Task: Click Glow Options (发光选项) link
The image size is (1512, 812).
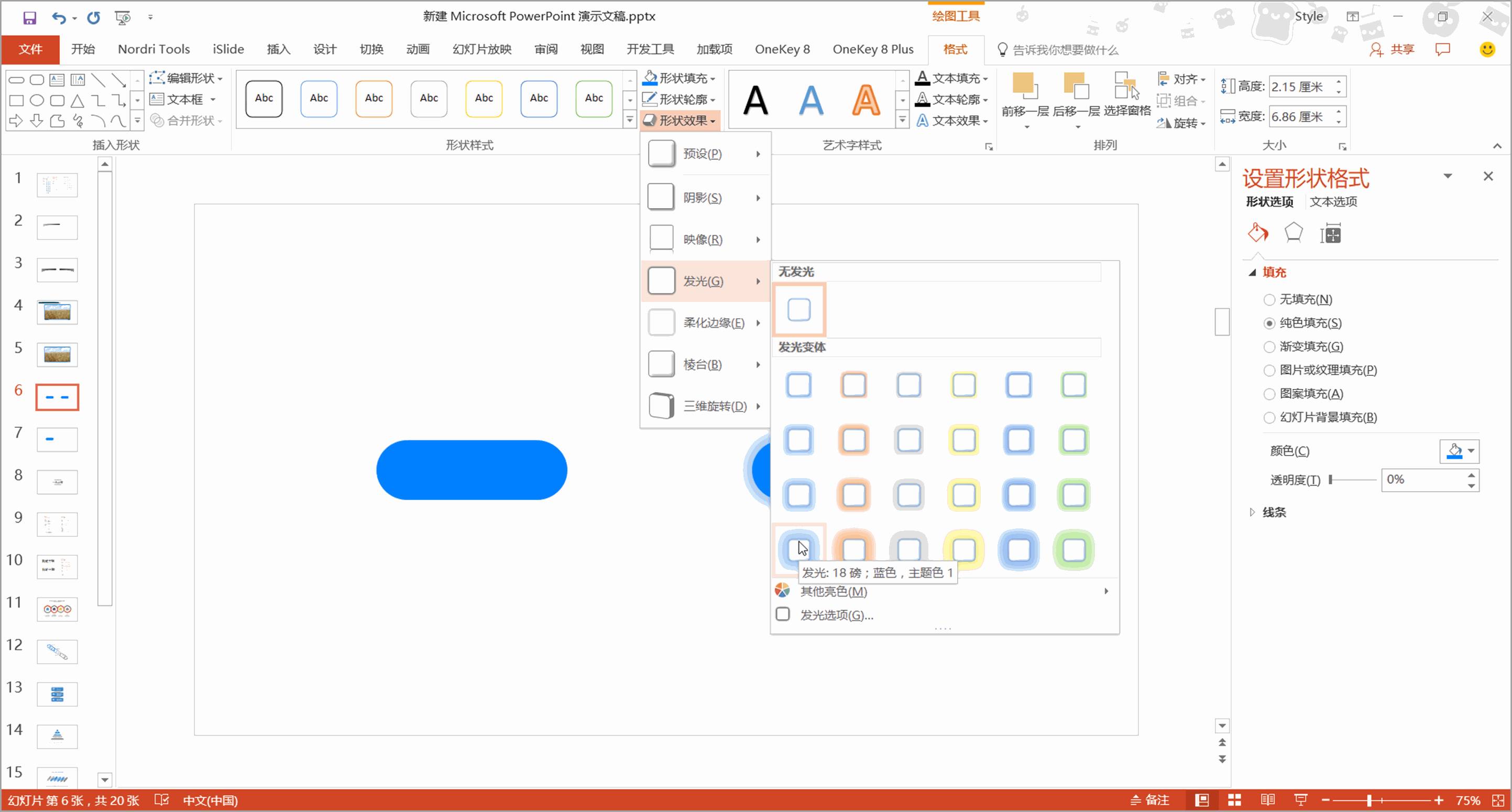Action: pyautogui.click(x=836, y=615)
